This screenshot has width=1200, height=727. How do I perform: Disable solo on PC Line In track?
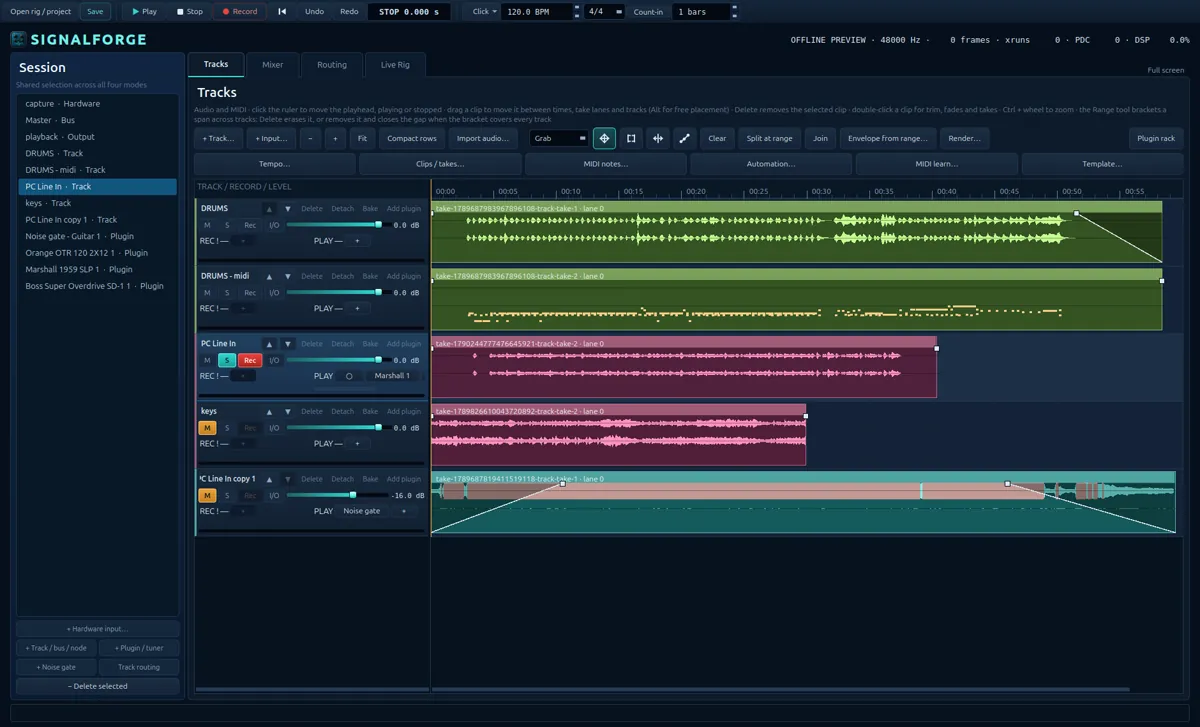coord(227,360)
